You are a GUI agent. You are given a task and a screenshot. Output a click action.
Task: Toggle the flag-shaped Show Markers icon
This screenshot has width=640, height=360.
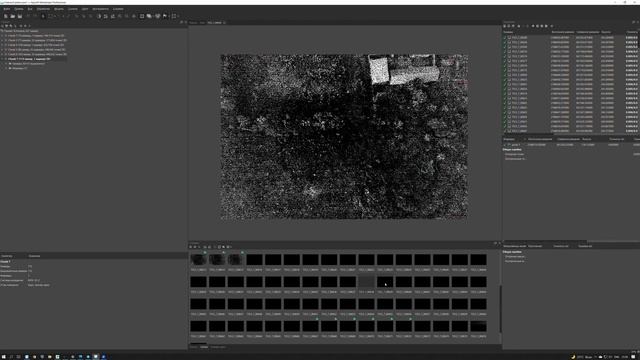tap(165, 16)
